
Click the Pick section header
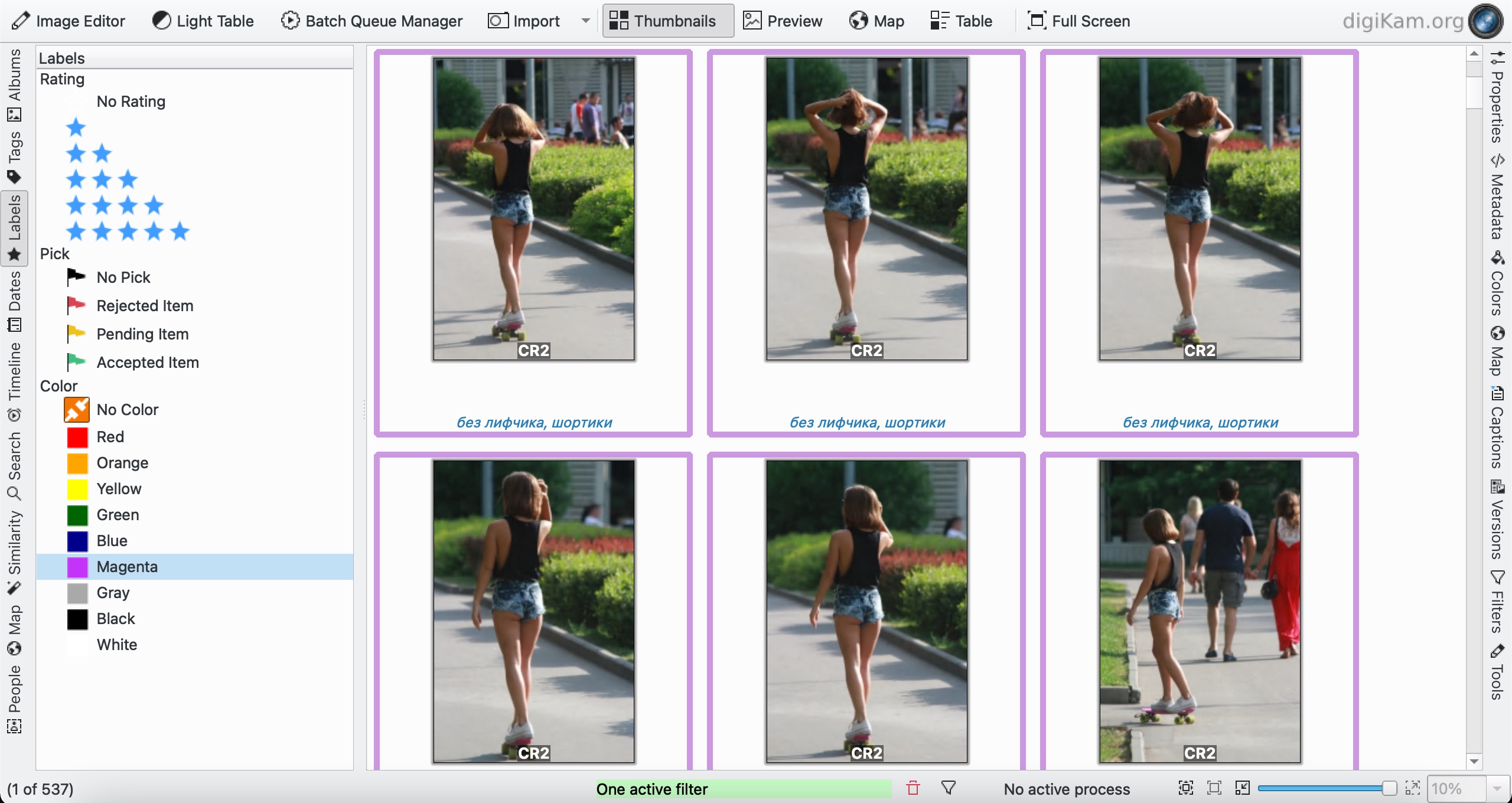click(x=54, y=254)
